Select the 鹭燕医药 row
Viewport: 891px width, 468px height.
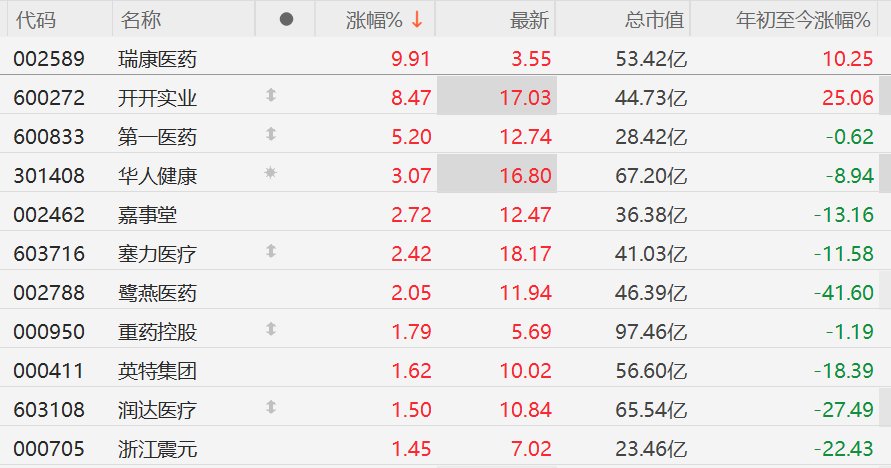coord(446,292)
